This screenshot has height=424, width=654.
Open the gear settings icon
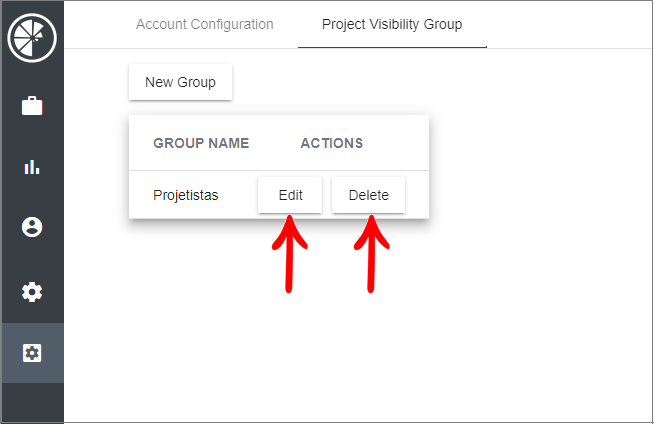click(32, 292)
